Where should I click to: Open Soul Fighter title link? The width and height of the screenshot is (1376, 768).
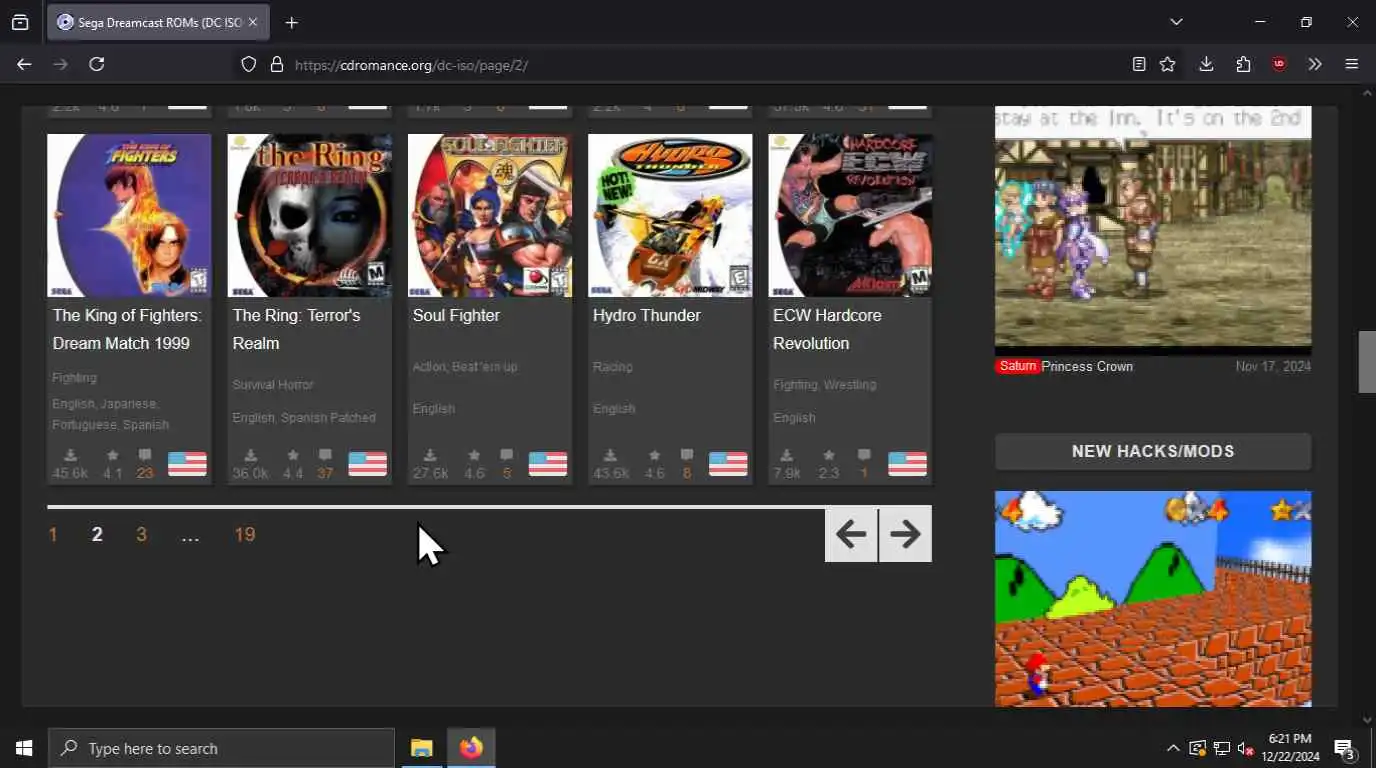pyautogui.click(x=456, y=315)
